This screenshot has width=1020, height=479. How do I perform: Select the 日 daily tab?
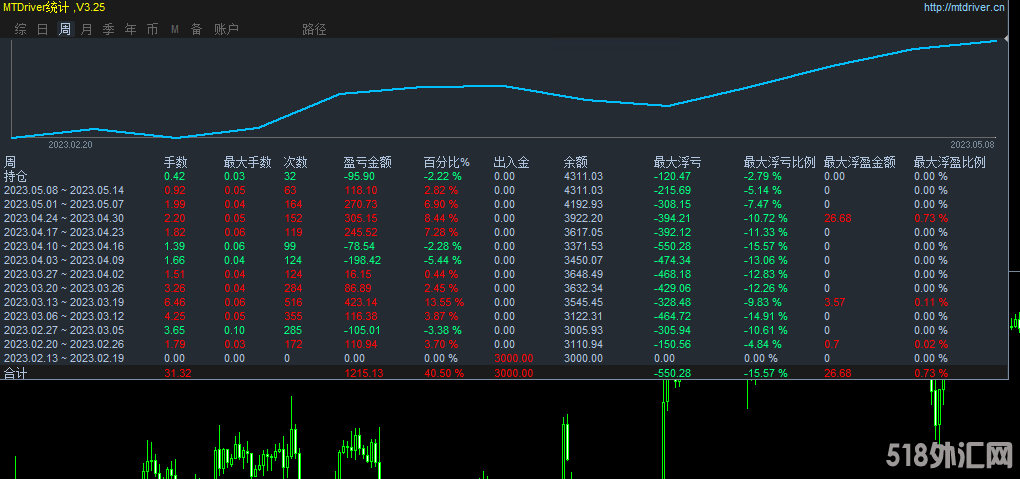pyautogui.click(x=42, y=29)
